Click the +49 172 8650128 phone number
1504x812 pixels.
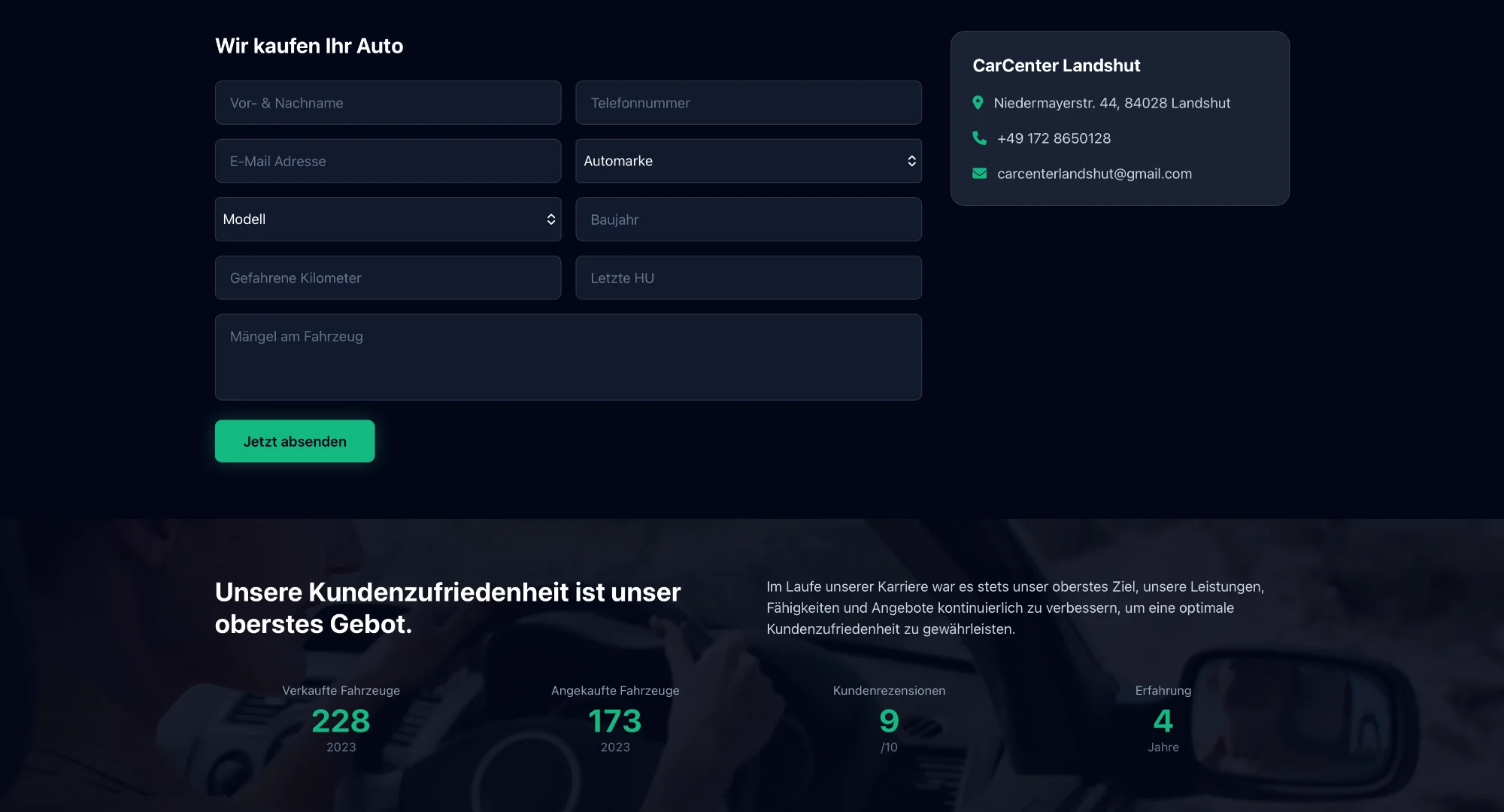[1054, 138]
